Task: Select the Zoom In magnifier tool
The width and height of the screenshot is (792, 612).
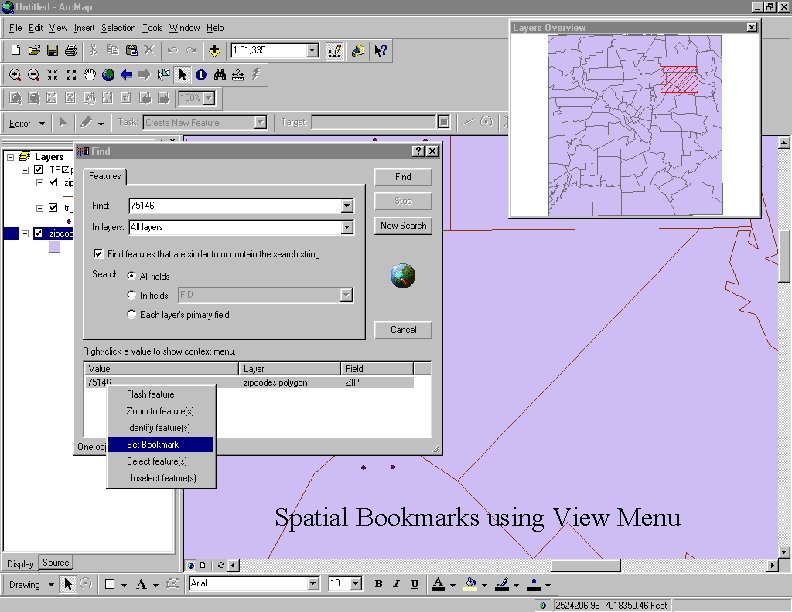Action: (15, 75)
